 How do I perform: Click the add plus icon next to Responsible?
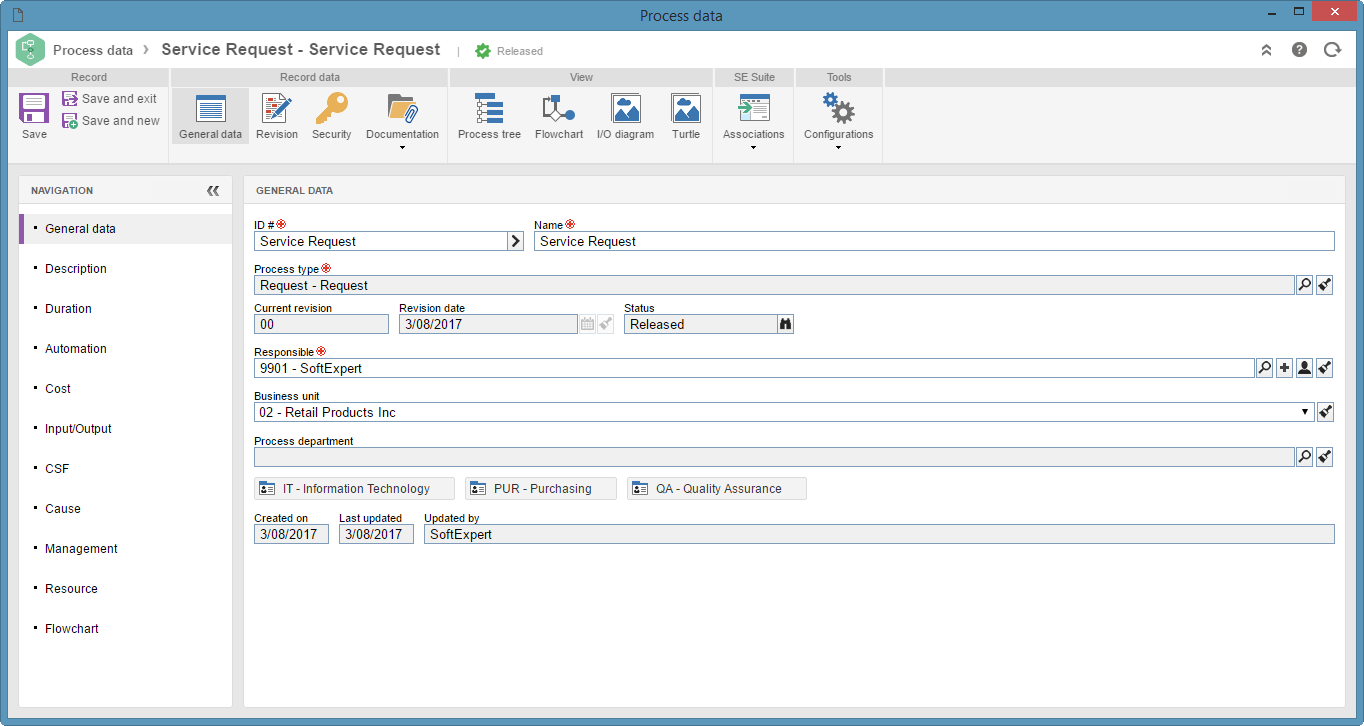(1284, 368)
